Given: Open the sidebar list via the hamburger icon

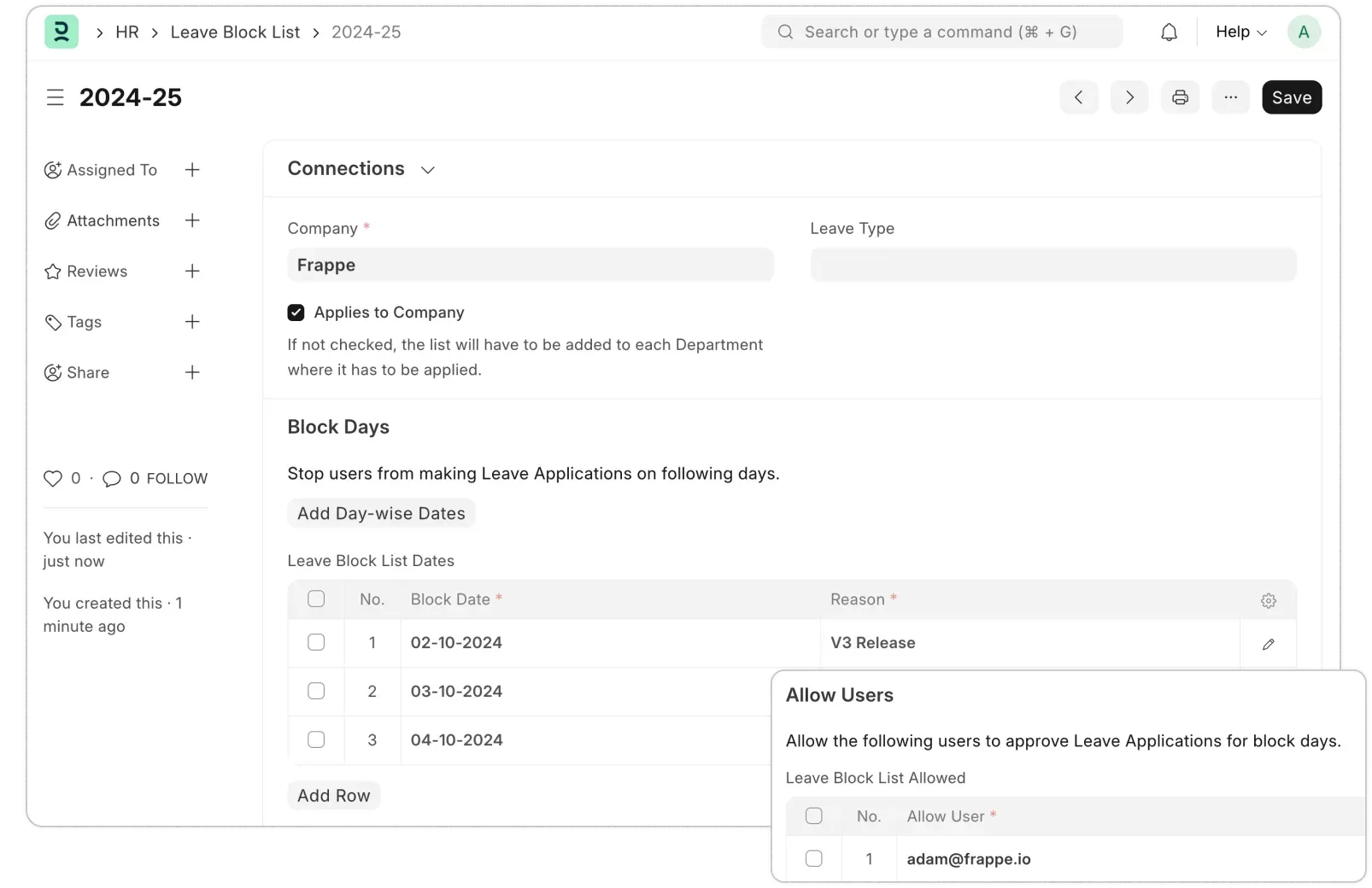Looking at the screenshot, I should 55,97.
